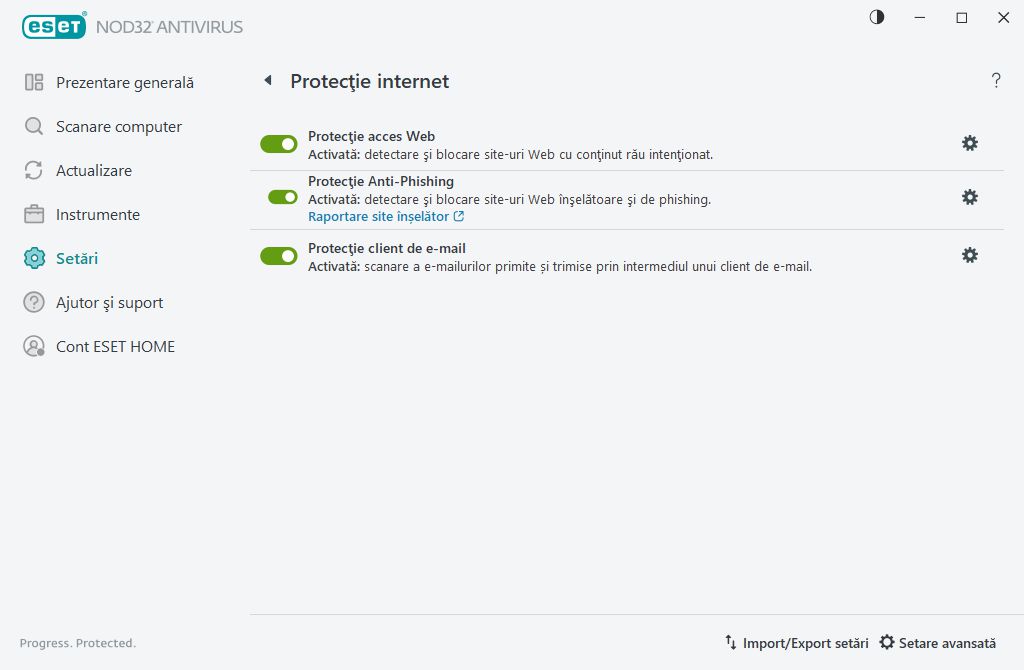The image size is (1024, 670).
Task: Open Setare avansată settings
Action: click(x=938, y=642)
